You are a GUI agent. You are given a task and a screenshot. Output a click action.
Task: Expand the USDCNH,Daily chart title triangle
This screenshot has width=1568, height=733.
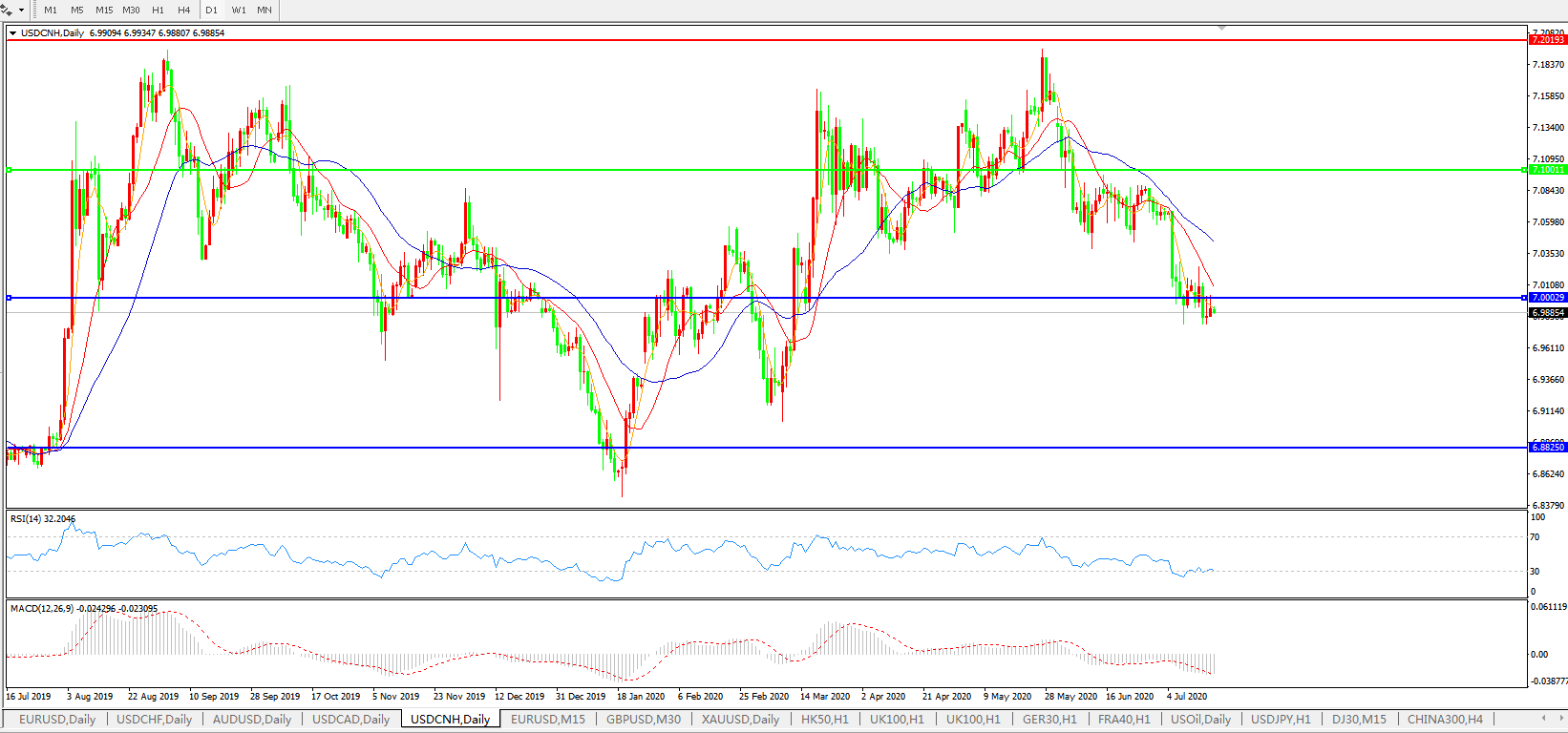pyautogui.click(x=13, y=33)
